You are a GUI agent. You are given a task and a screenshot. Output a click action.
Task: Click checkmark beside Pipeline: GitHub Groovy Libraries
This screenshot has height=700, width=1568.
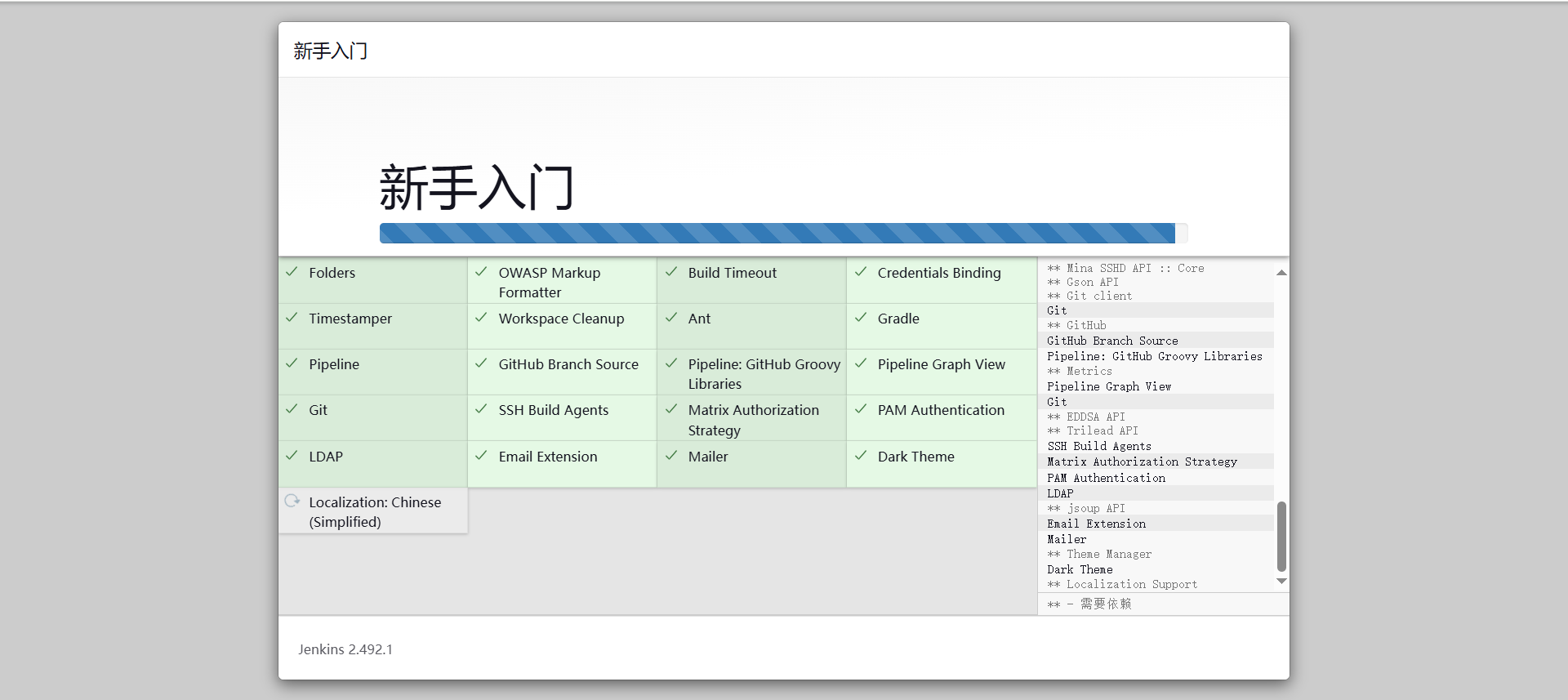coord(671,363)
